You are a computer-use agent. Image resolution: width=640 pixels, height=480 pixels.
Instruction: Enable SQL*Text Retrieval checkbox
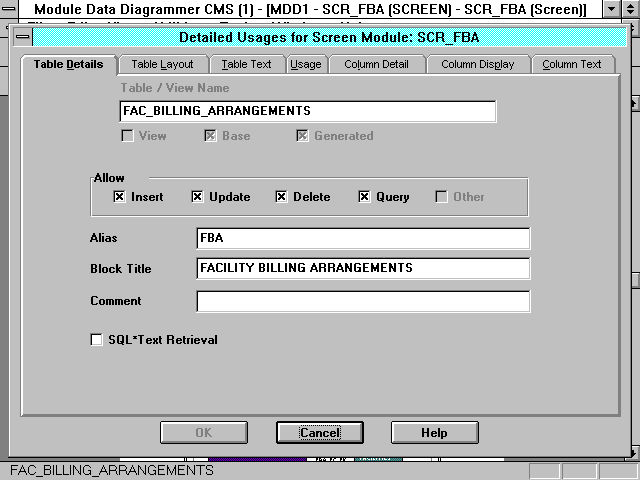click(x=97, y=340)
